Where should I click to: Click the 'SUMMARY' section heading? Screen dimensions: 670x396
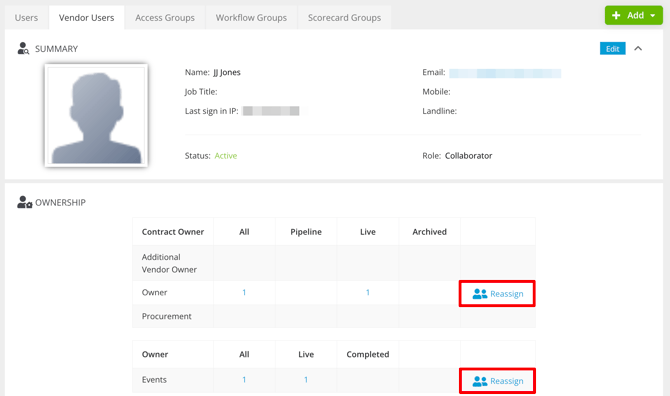[56, 49]
